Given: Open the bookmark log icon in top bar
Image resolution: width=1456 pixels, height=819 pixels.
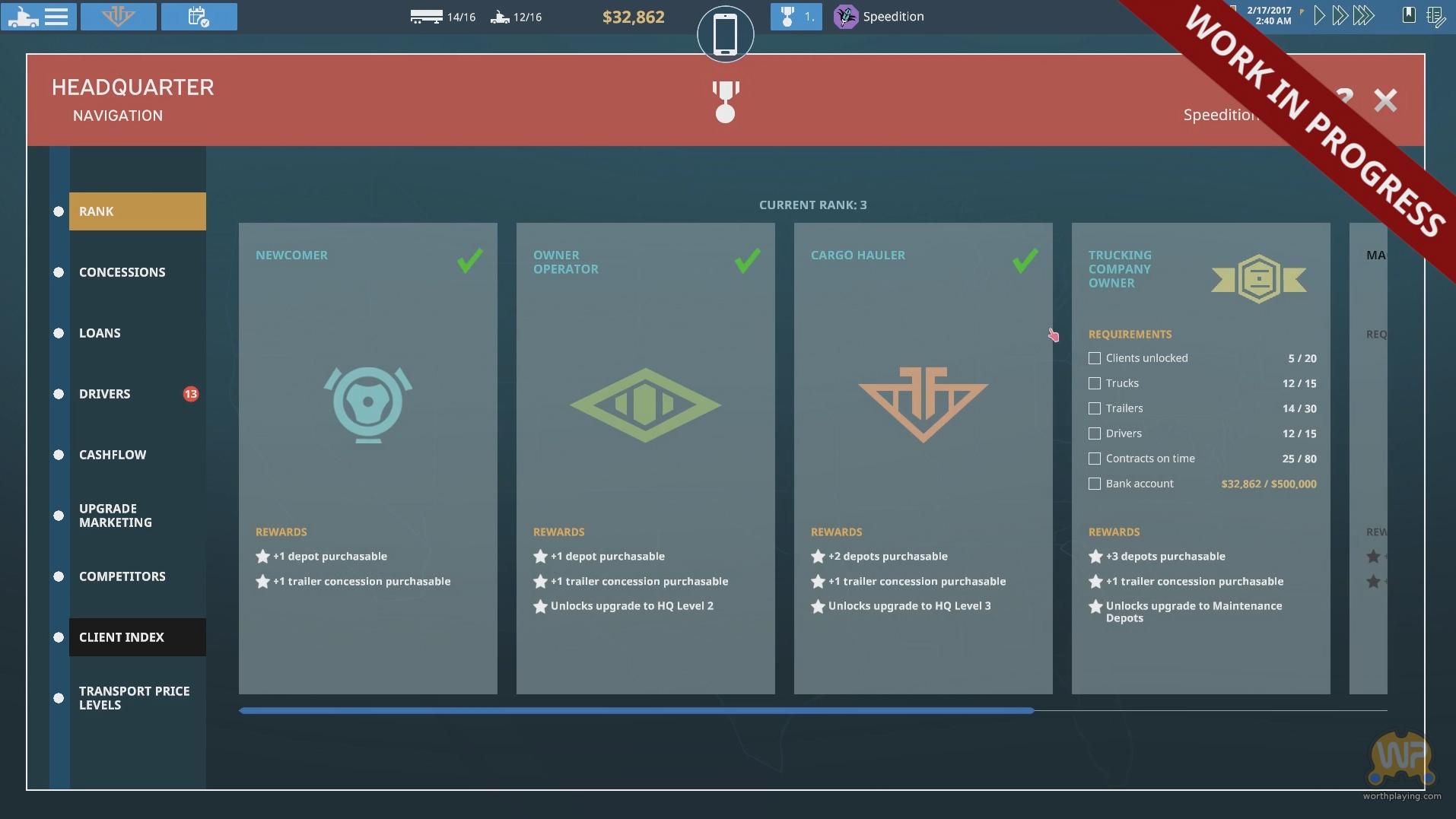Looking at the screenshot, I should (x=1409, y=15).
